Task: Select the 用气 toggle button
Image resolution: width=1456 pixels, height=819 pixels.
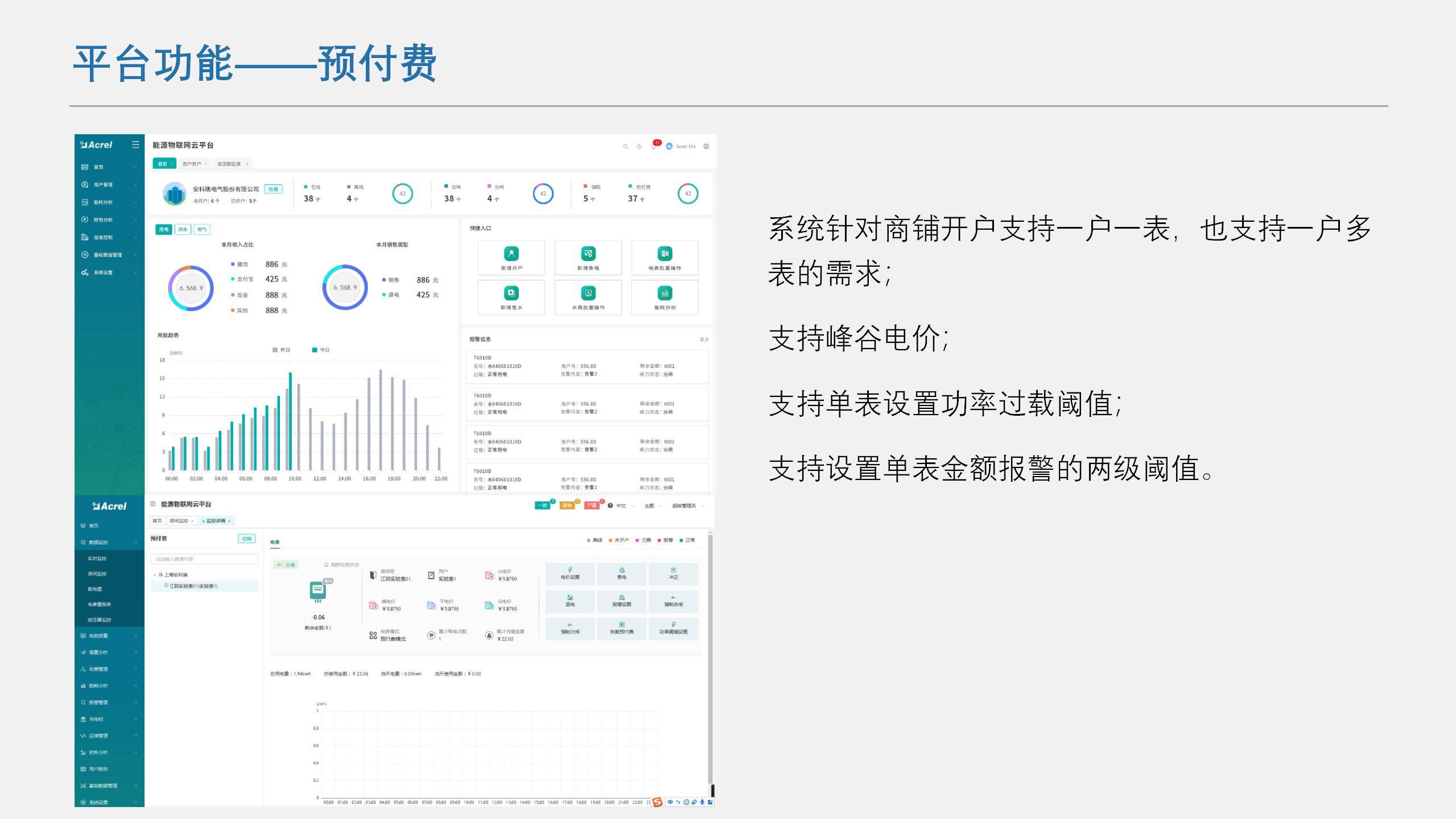Action: [x=202, y=229]
